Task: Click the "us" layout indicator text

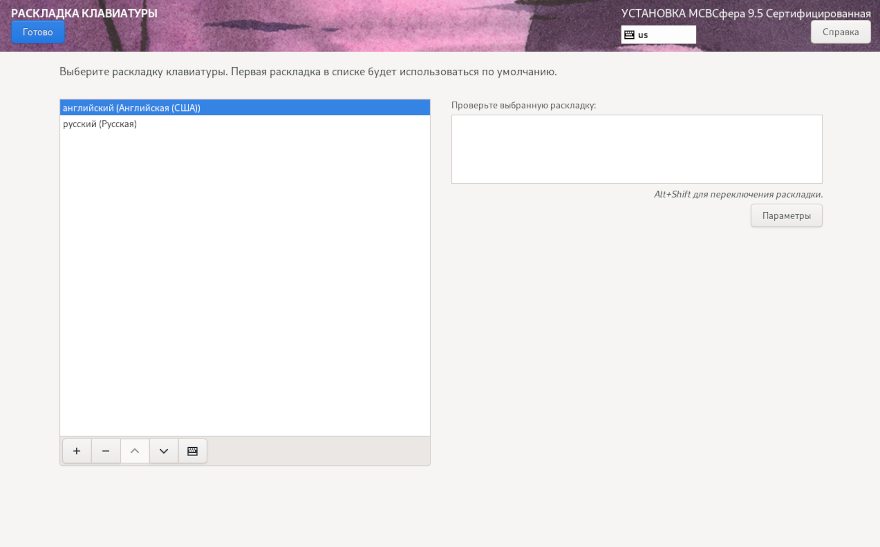Action: click(x=643, y=35)
